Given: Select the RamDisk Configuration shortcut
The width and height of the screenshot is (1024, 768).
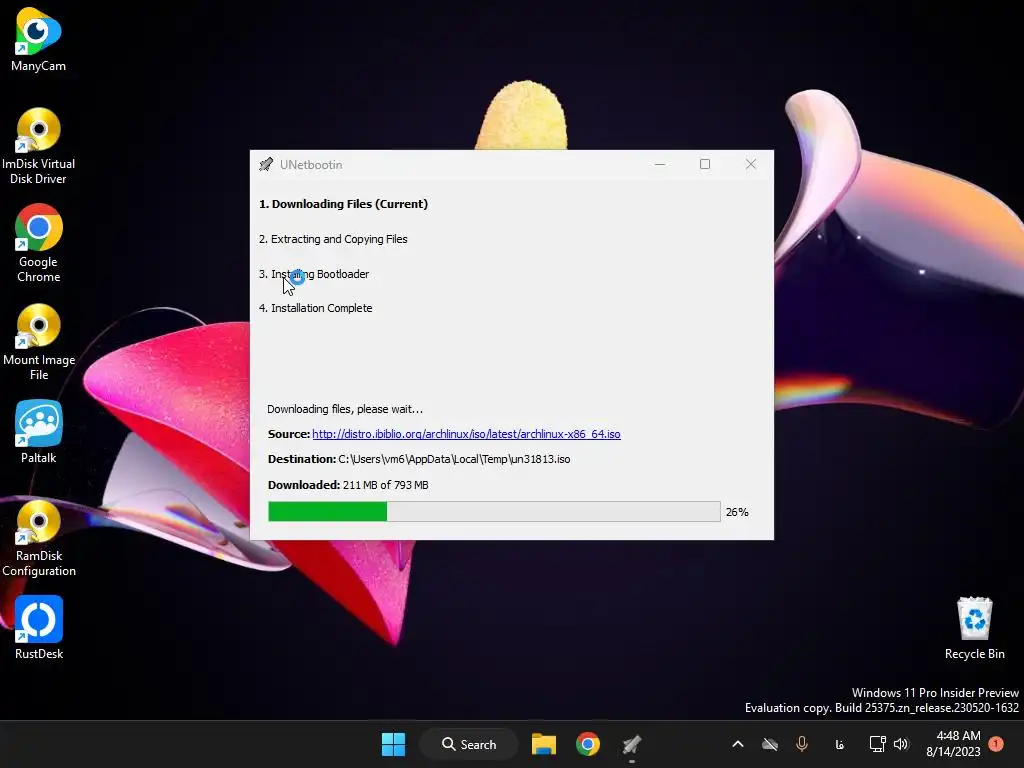Looking at the screenshot, I should pyautogui.click(x=38, y=538).
